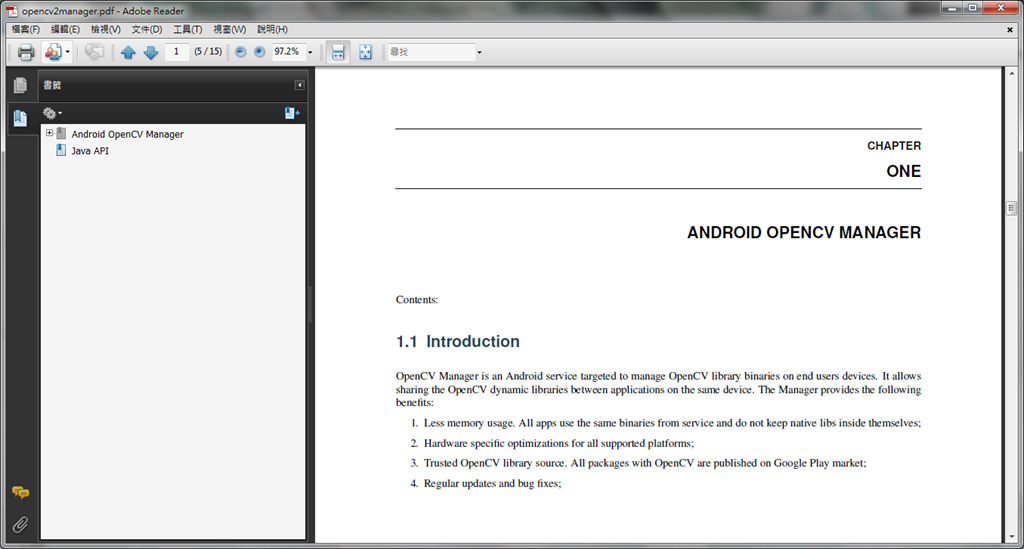
Task: Click the page number input field
Action: [176, 52]
